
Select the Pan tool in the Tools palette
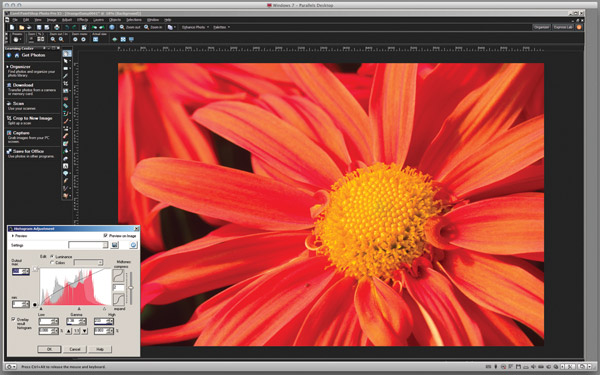(66, 54)
